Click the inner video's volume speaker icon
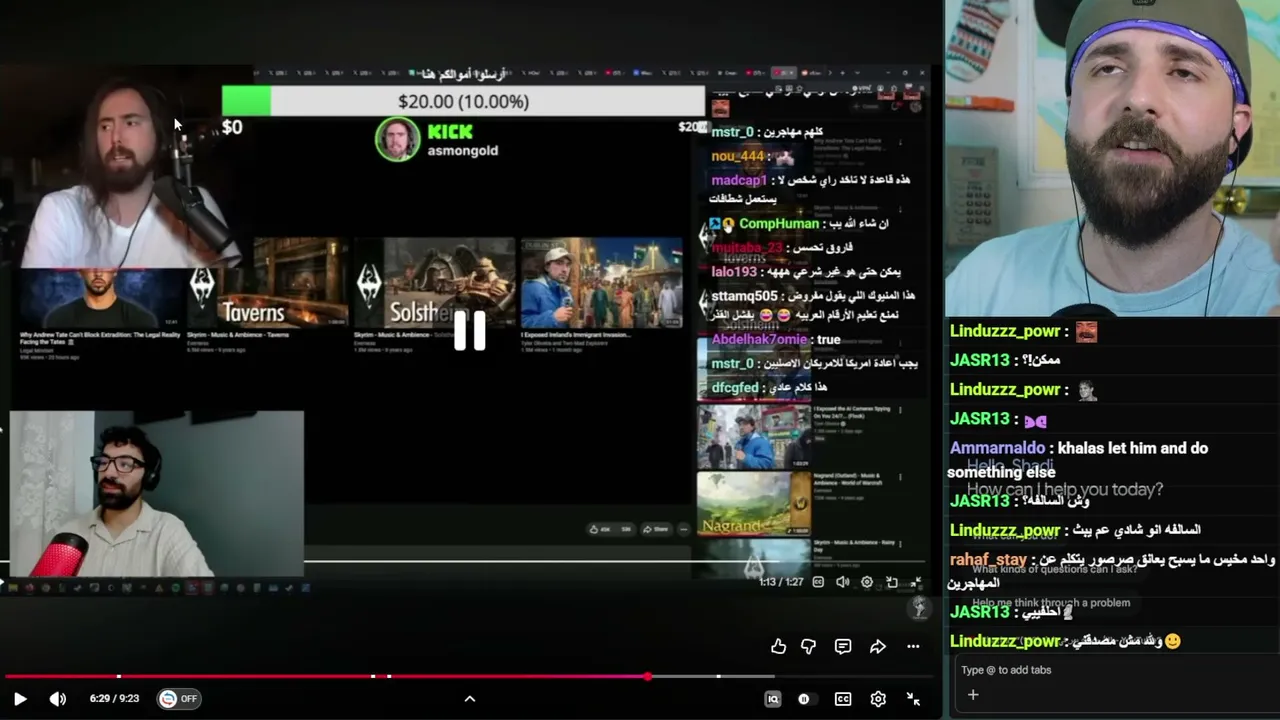The image size is (1280, 720). coord(843,582)
